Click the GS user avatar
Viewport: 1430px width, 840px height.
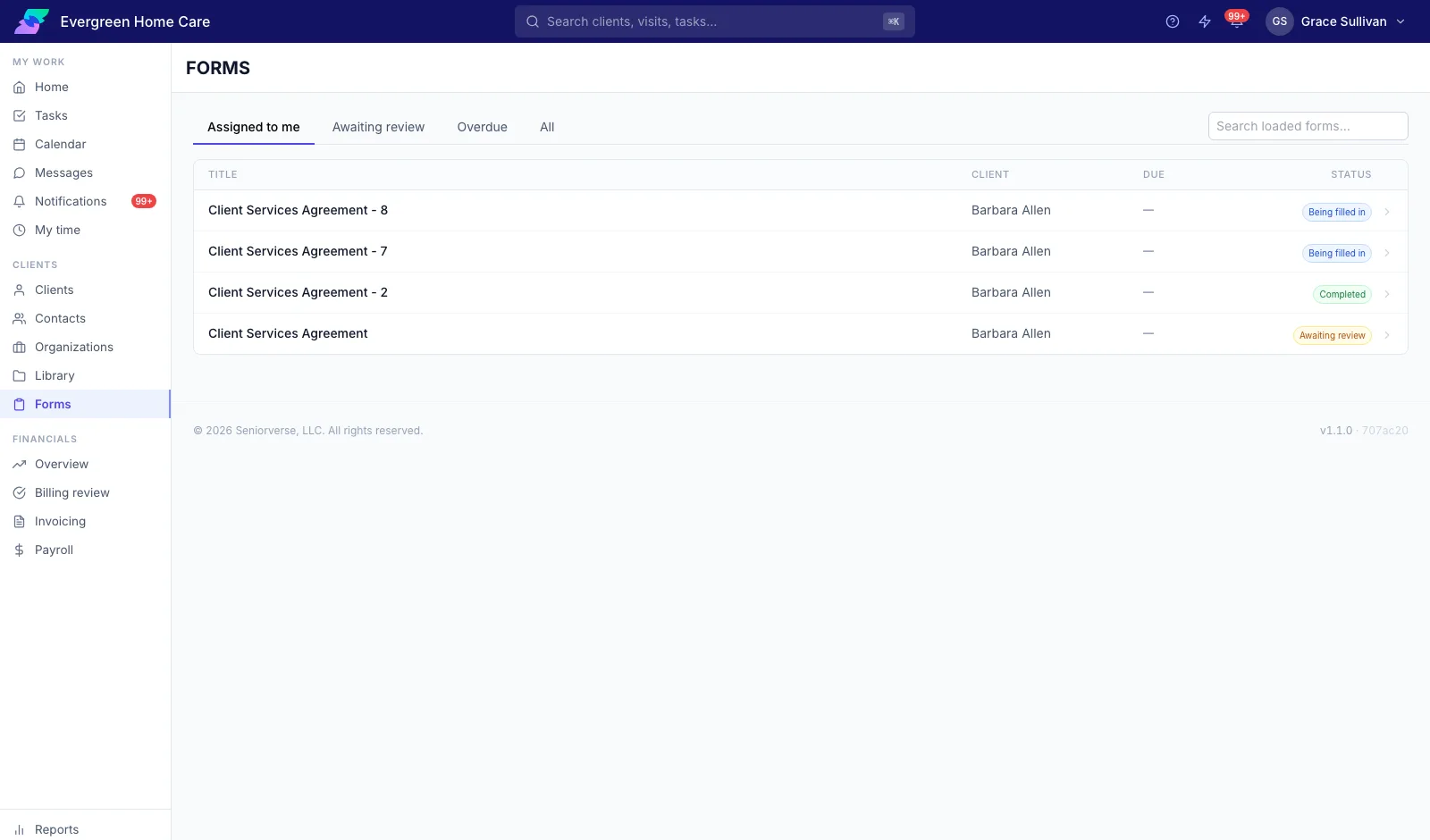1280,21
